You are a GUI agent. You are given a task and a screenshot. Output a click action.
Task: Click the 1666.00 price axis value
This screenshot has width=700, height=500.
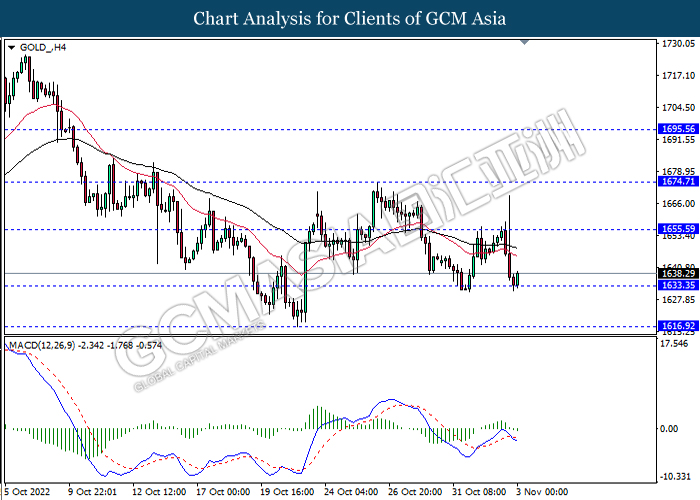coord(678,204)
